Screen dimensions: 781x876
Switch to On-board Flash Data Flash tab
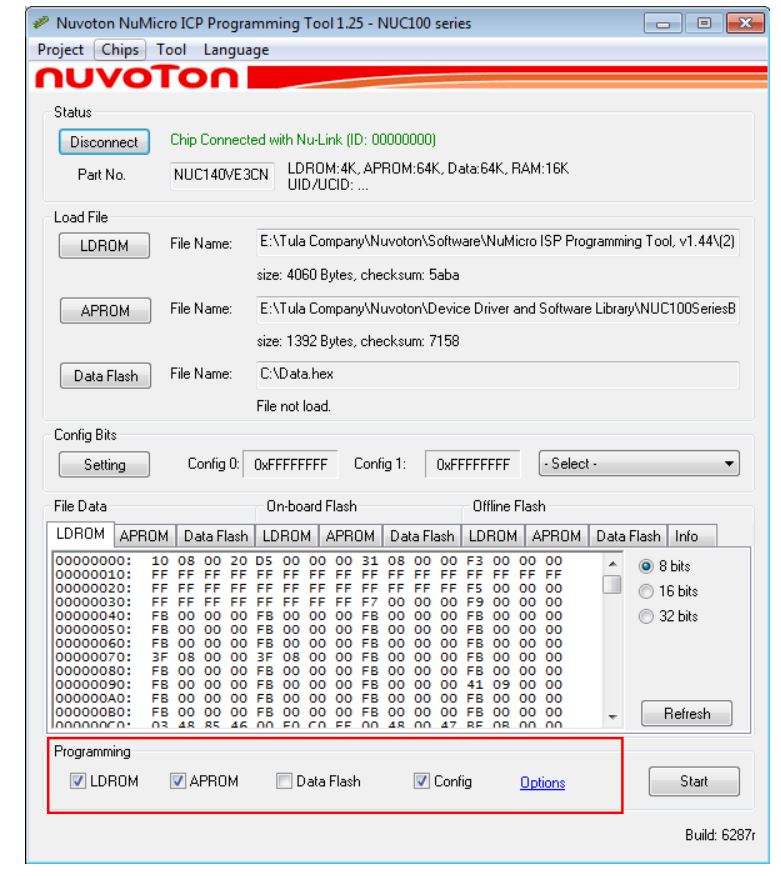click(x=422, y=536)
